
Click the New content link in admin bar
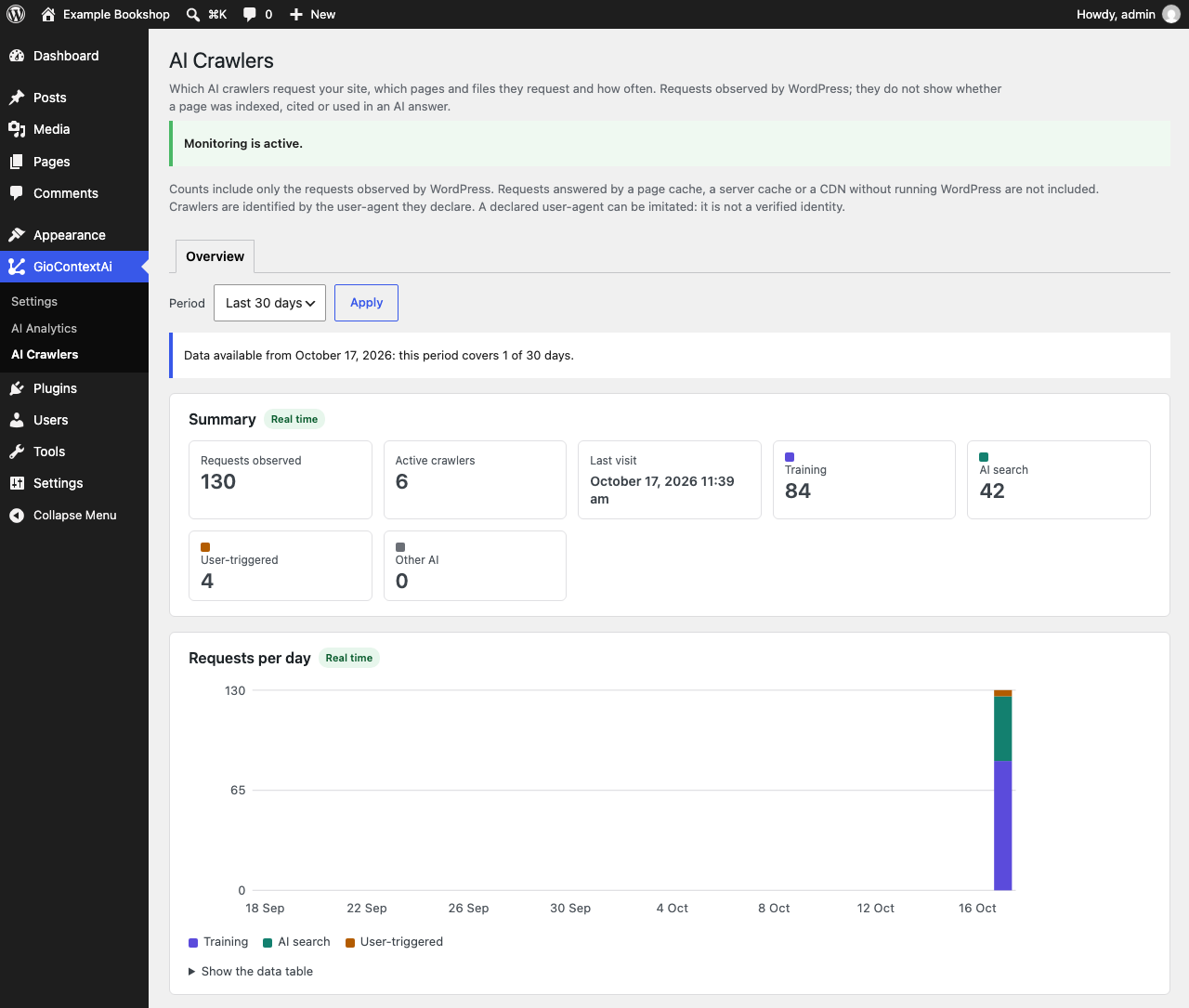point(312,15)
